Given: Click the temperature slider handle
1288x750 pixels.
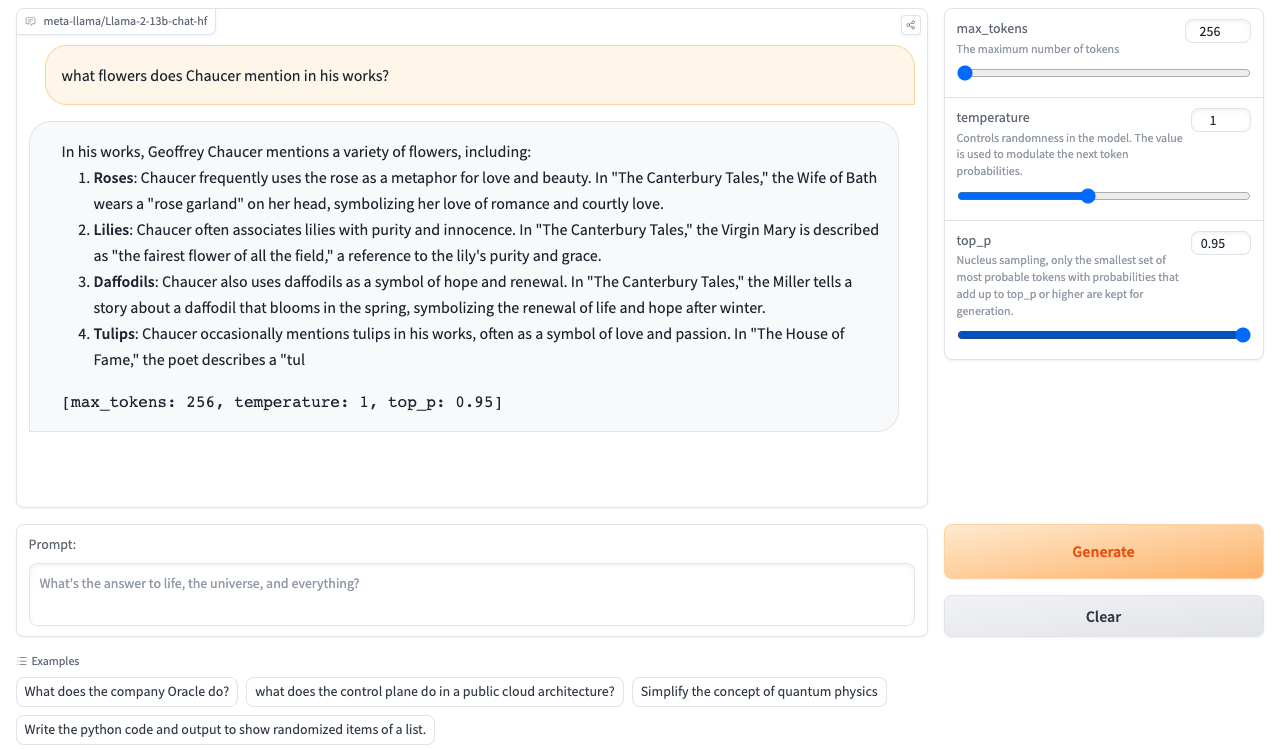Looking at the screenshot, I should click(1088, 196).
